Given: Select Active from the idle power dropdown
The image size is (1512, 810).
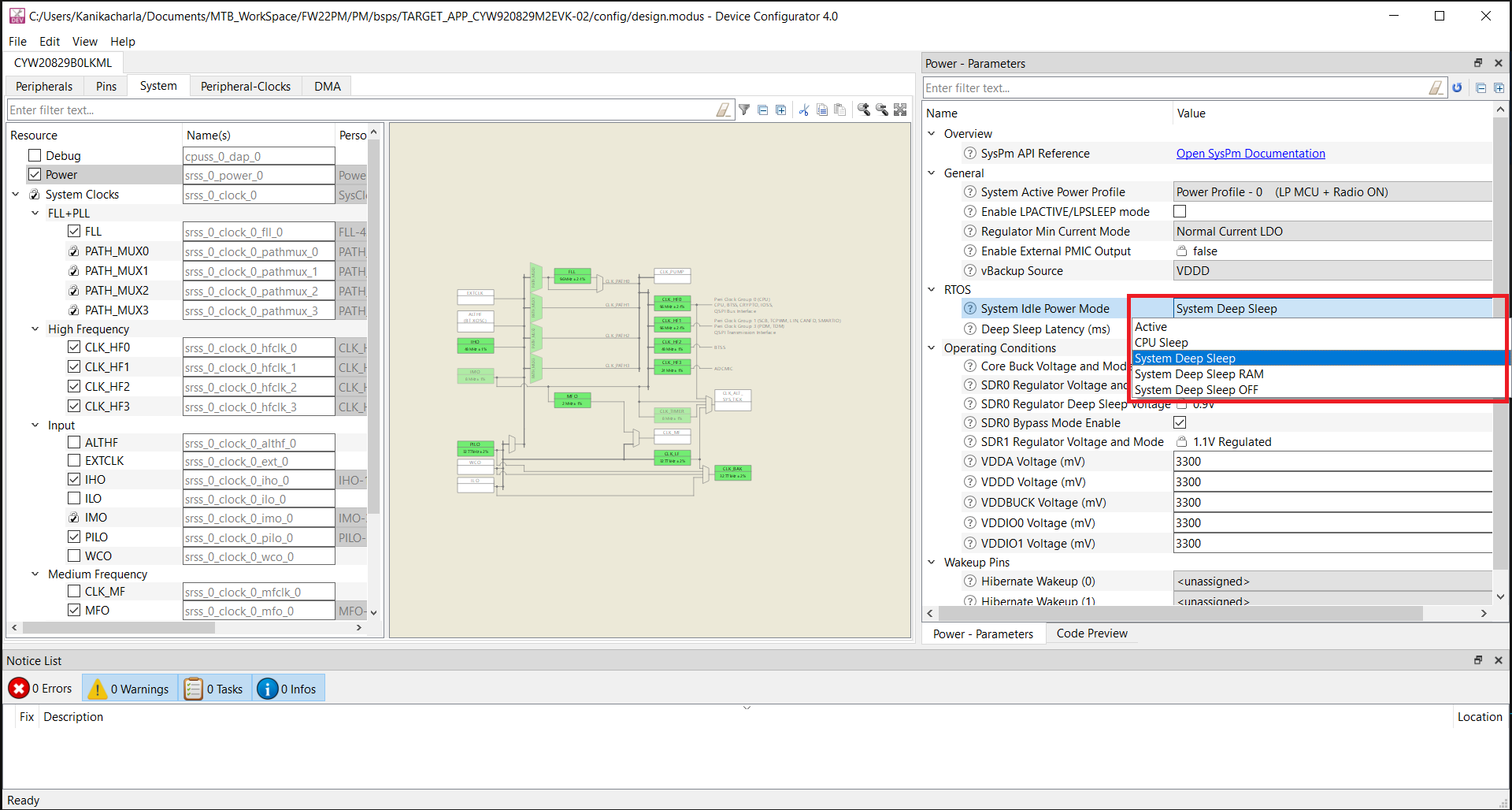Looking at the screenshot, I should [1318, 326].
